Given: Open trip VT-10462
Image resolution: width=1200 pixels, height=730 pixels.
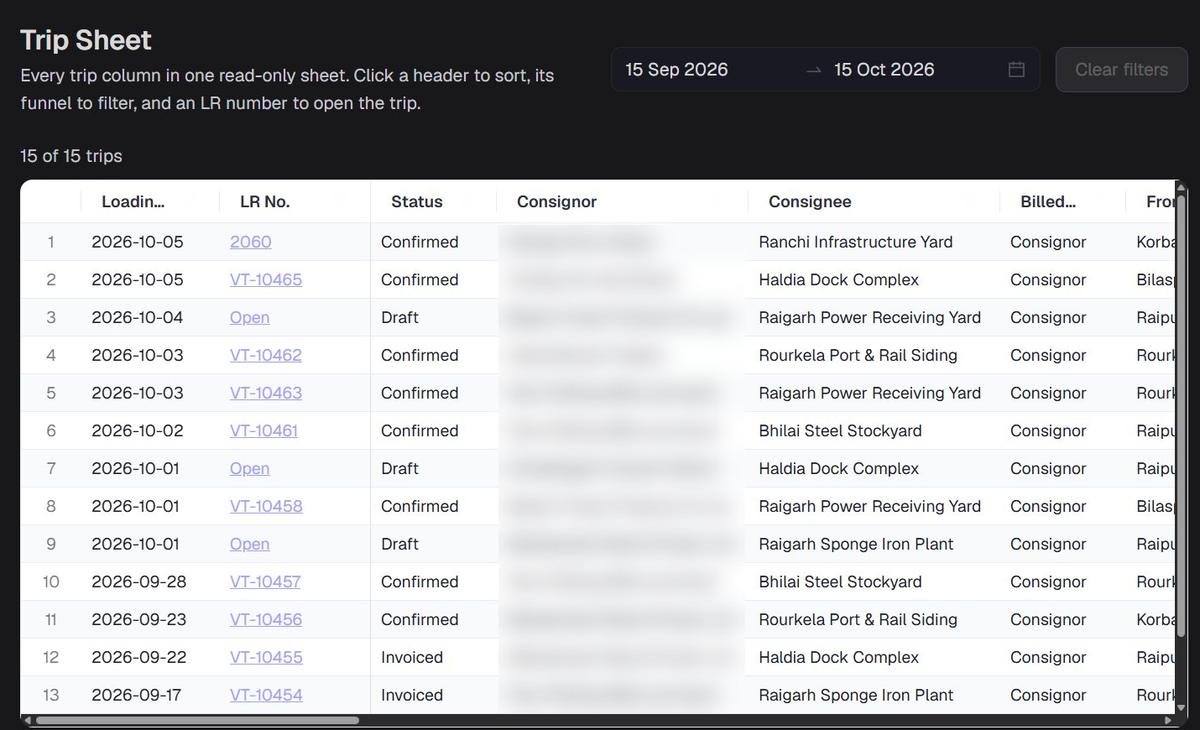Looking at the screenshot, I should (x=266, y=355).
